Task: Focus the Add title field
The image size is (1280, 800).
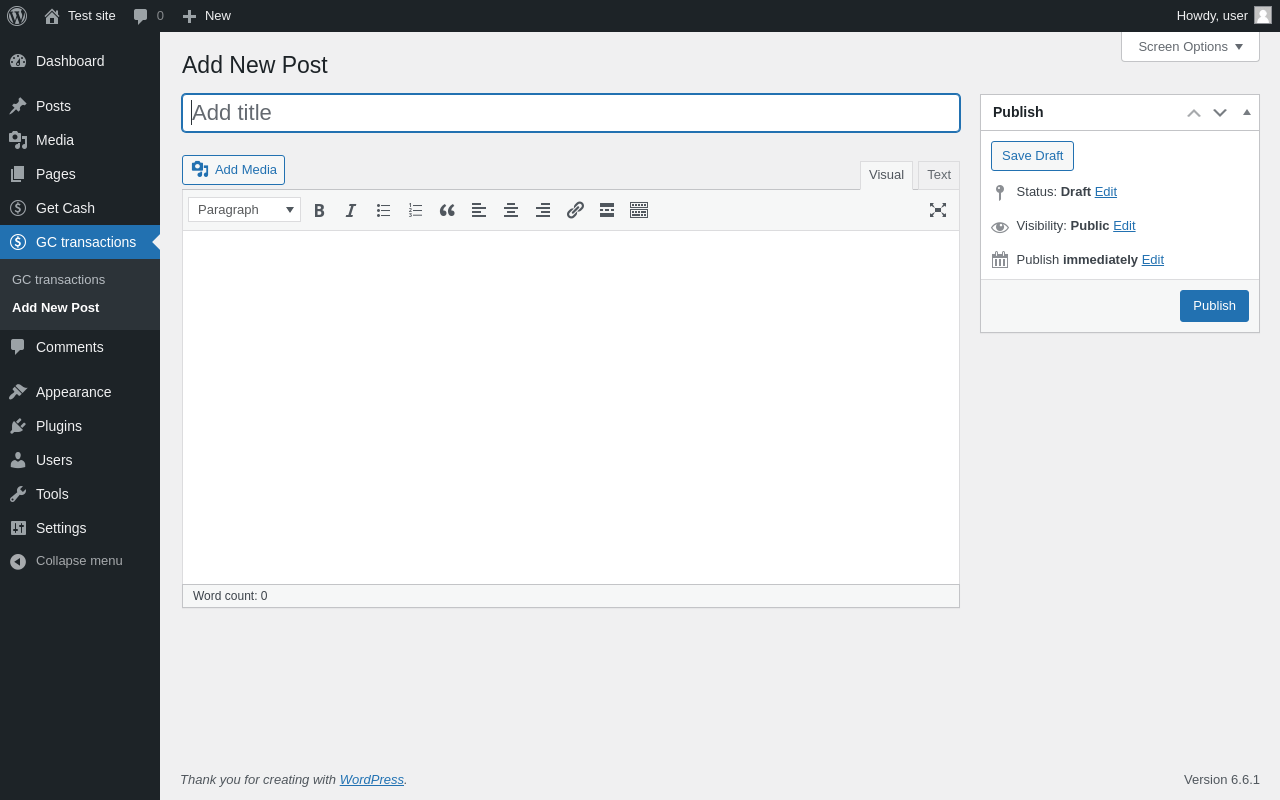Action: coord(571,113)
